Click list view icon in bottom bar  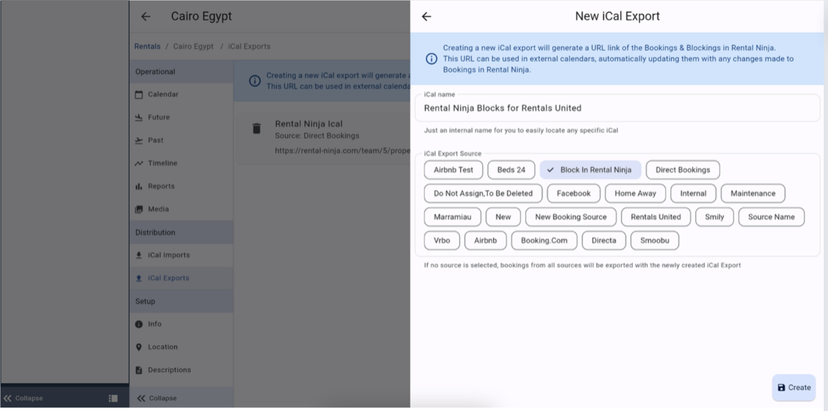pyautogui.click(x=113, y=398)
